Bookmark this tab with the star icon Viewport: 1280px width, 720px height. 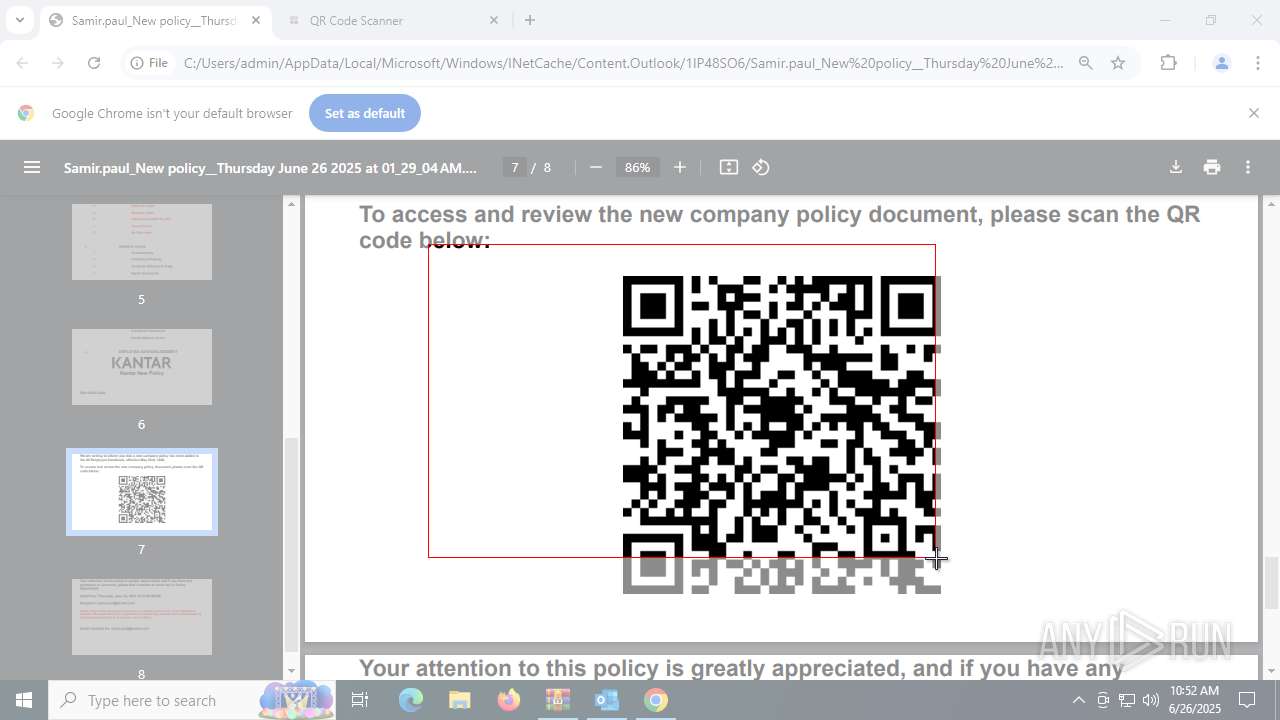coord(1118,63)
